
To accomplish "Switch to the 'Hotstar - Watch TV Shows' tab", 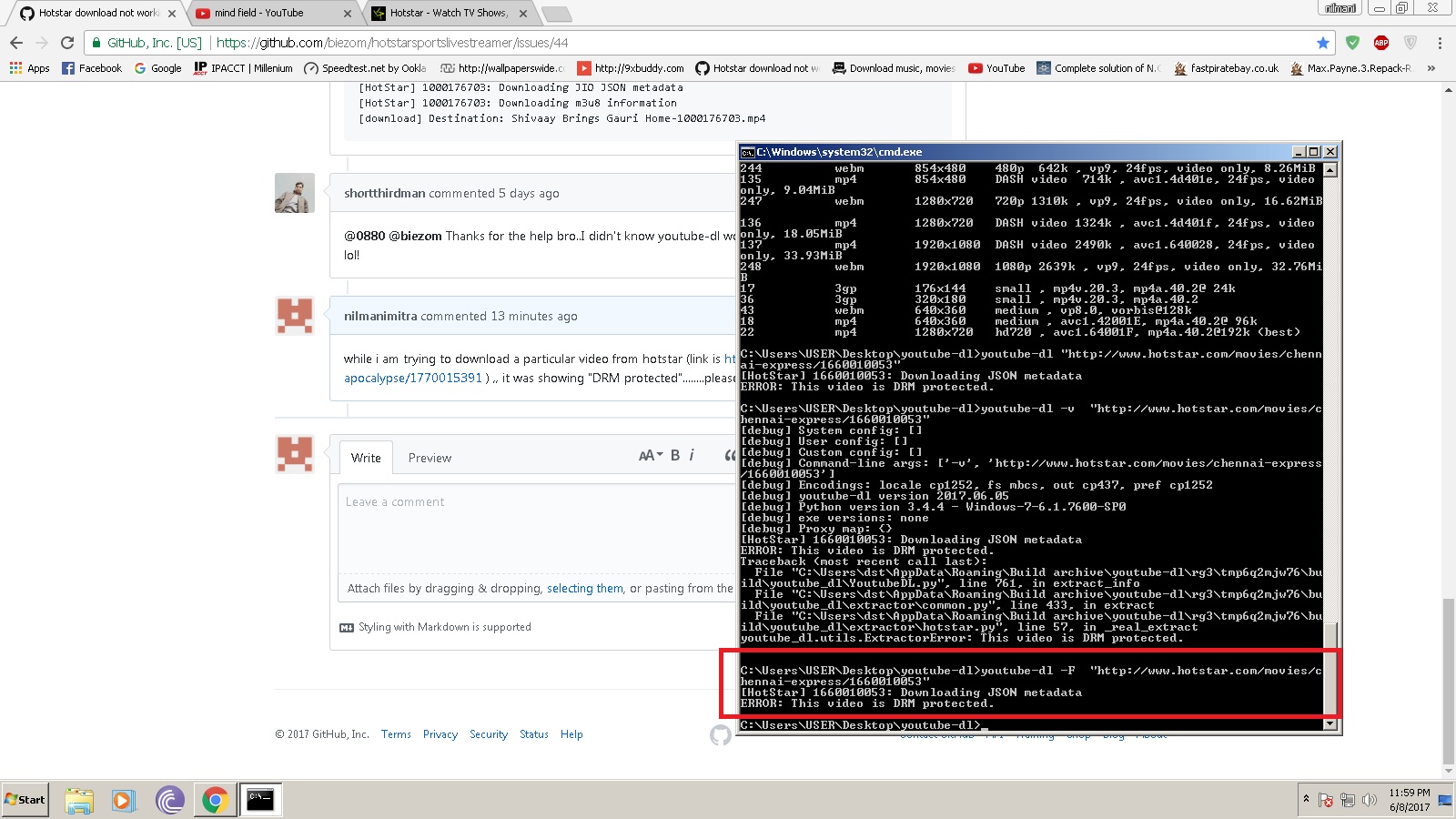I will [x=450, y=14].
